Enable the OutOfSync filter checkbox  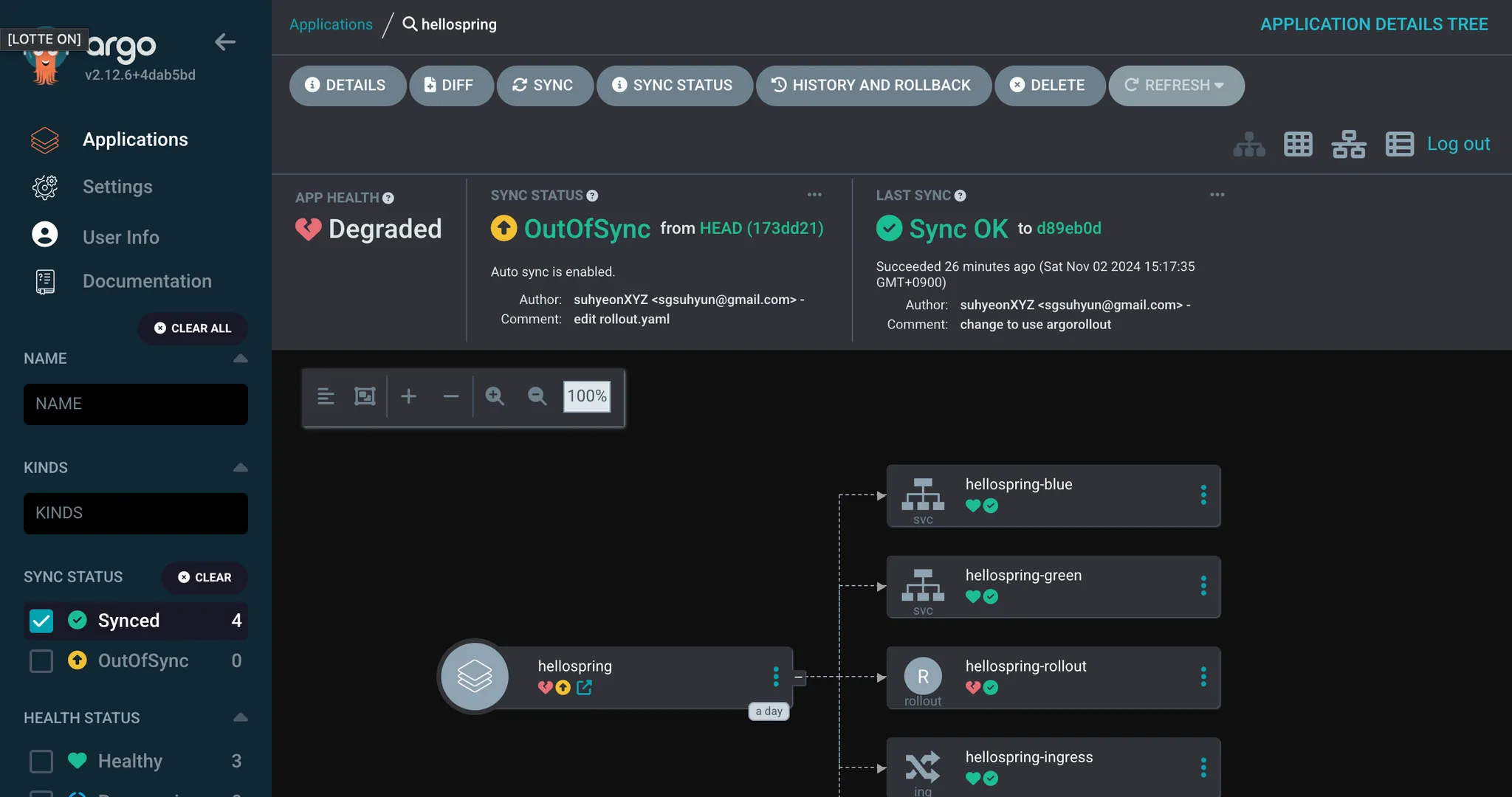coord(41,660)
